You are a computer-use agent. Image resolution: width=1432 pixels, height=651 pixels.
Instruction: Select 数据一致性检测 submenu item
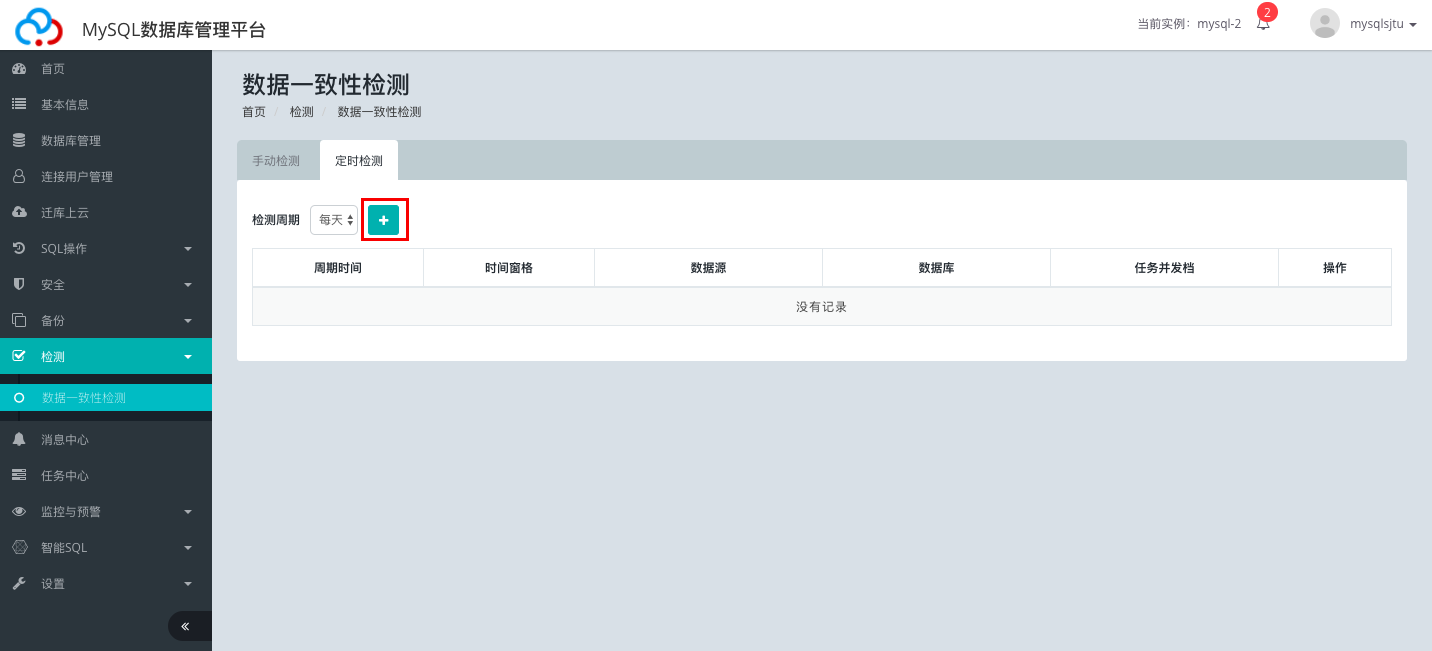(x=106, y=398)
